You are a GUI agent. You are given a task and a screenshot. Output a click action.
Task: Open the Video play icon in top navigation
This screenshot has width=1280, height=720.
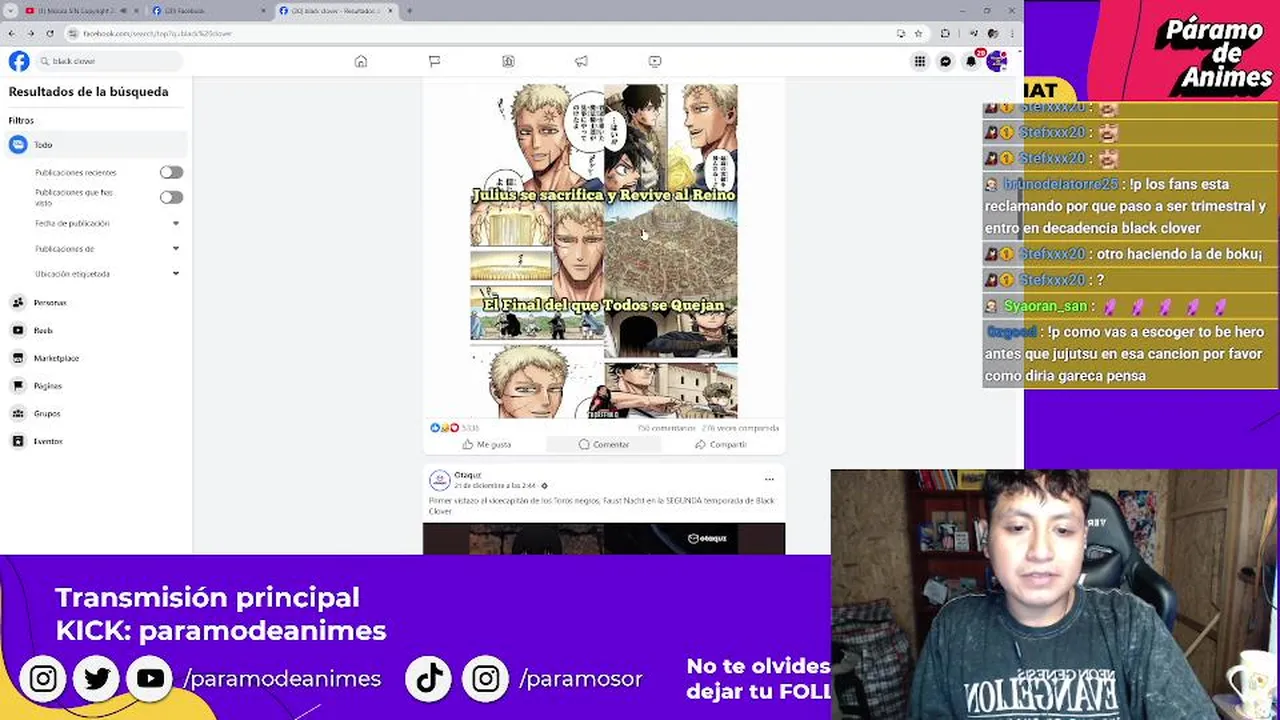[655, 61]
